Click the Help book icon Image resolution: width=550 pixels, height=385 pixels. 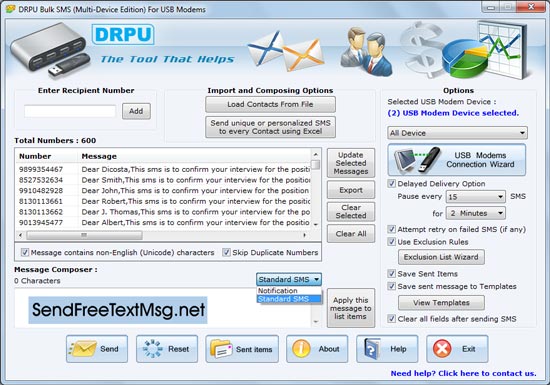372,349
